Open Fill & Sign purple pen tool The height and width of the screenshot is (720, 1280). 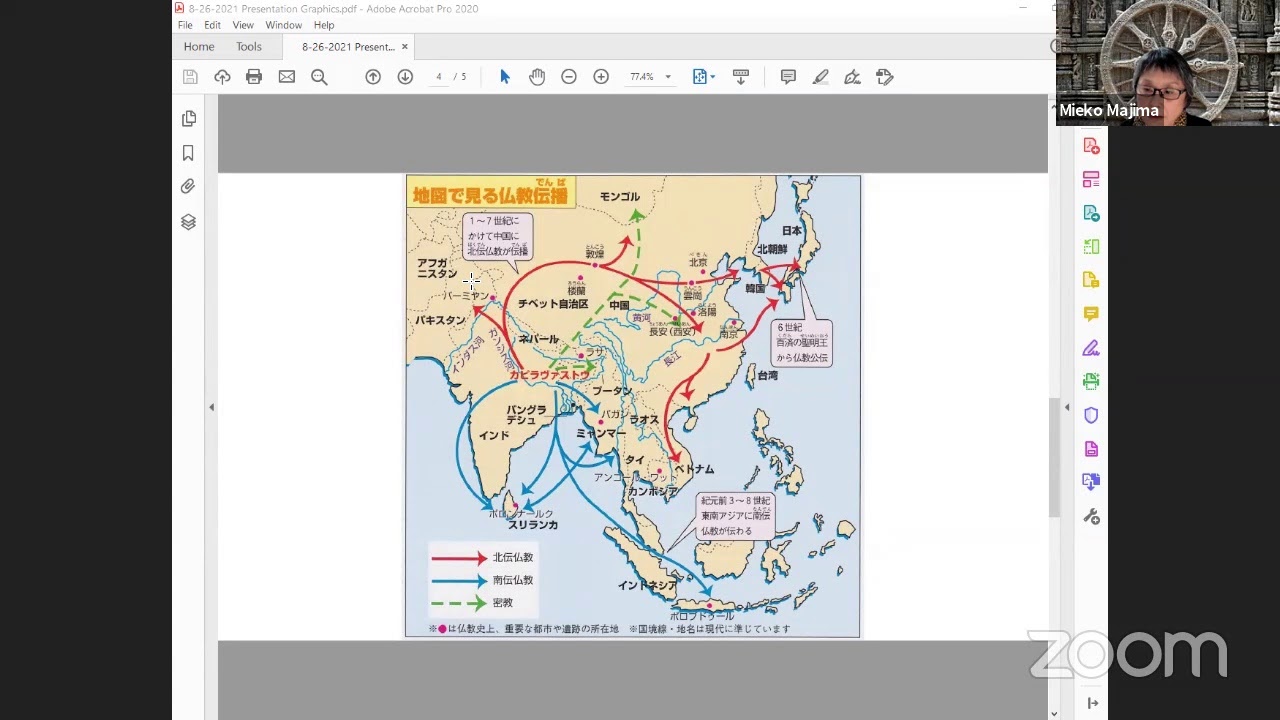click(x=1091, y=348)
